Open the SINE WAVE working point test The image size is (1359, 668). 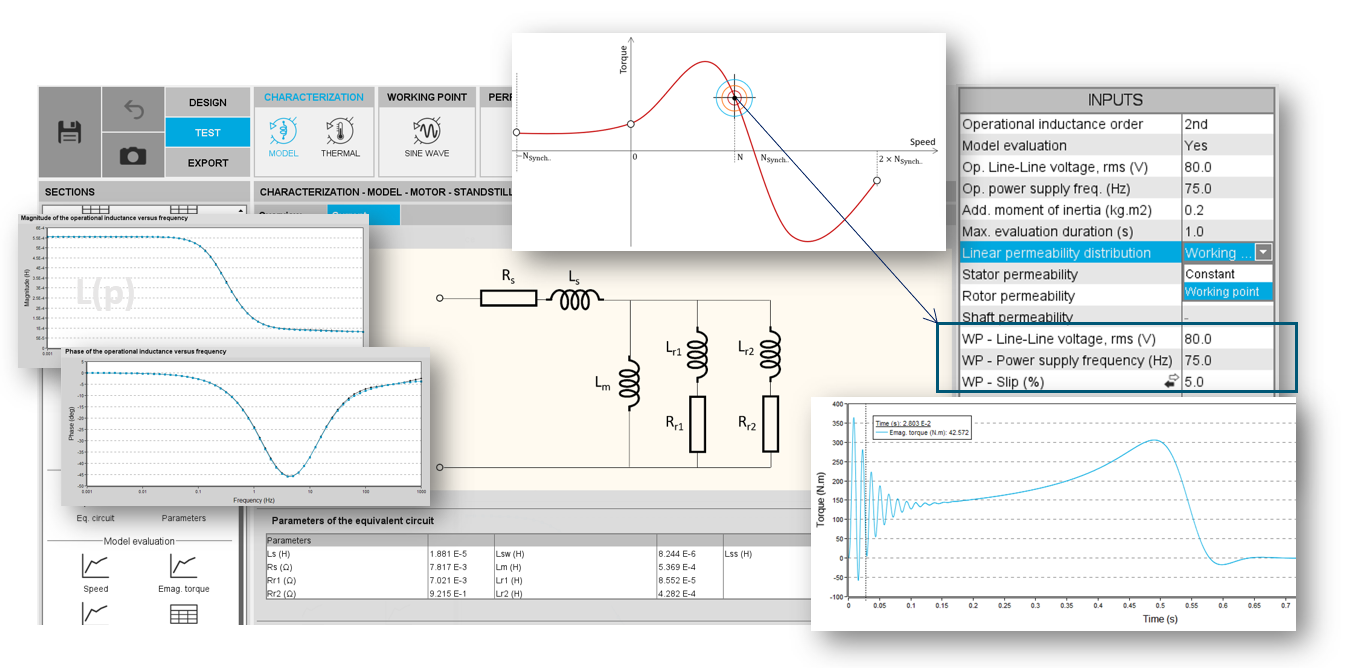[427, 135]
